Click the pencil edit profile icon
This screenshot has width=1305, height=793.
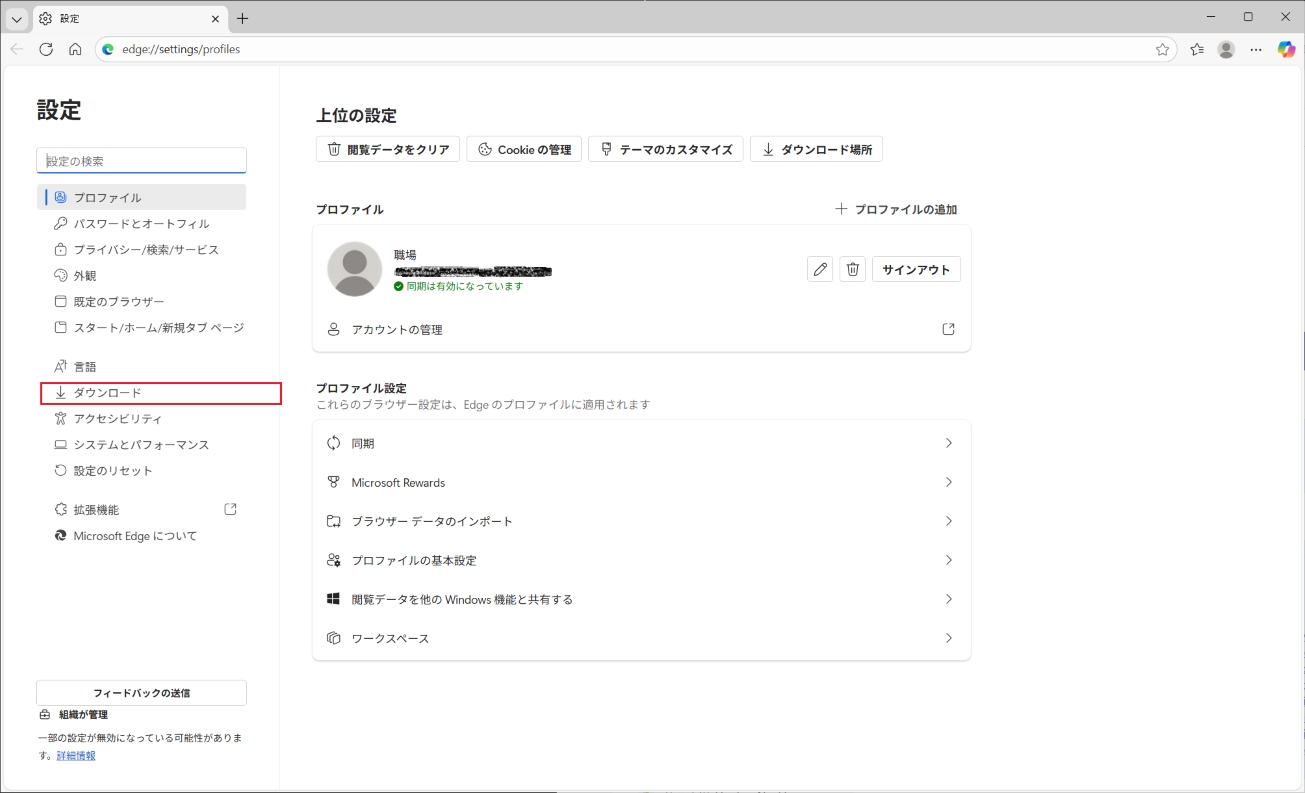(820, 269)
